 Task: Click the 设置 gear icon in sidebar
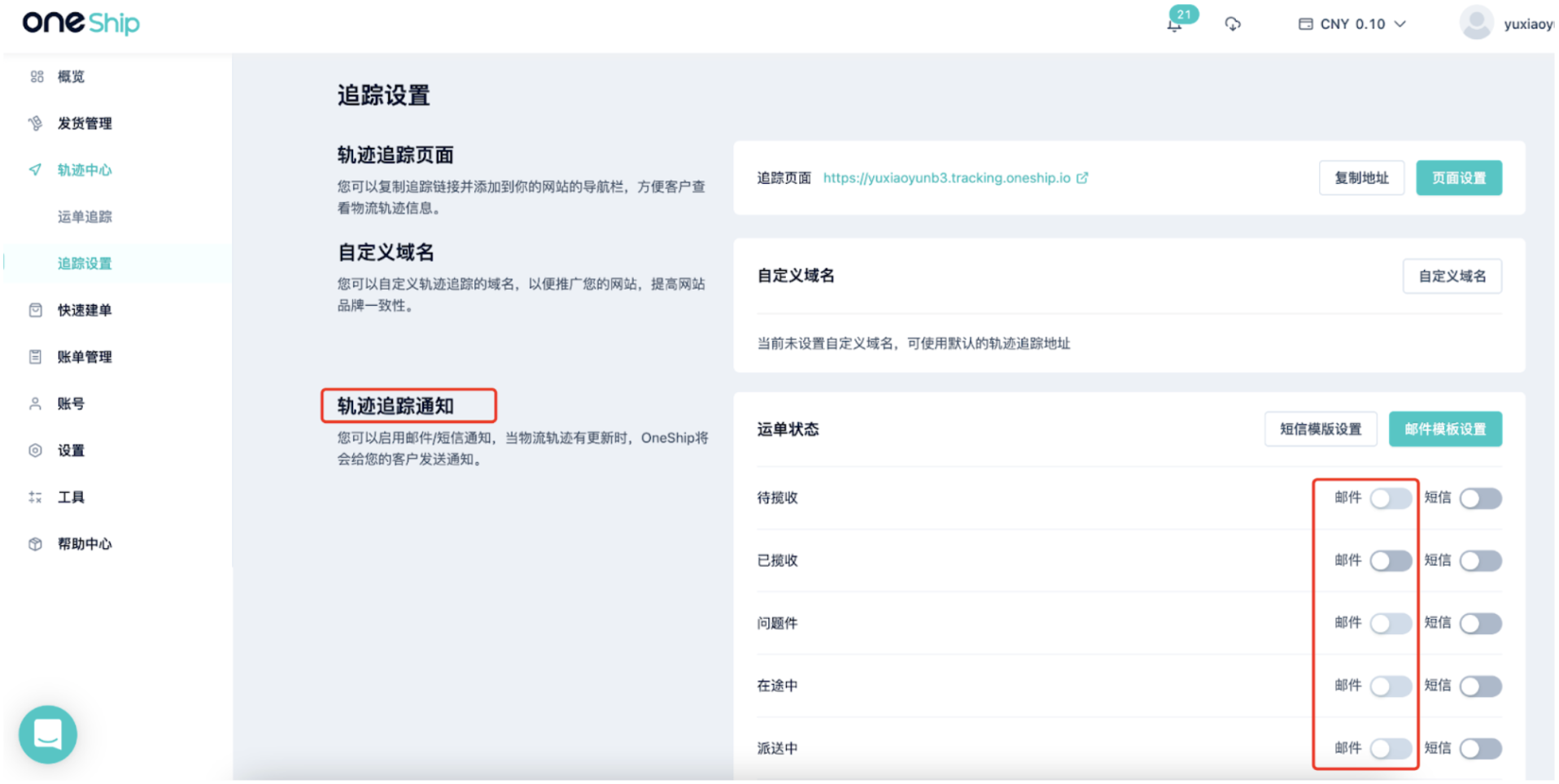tap(36, 451)
